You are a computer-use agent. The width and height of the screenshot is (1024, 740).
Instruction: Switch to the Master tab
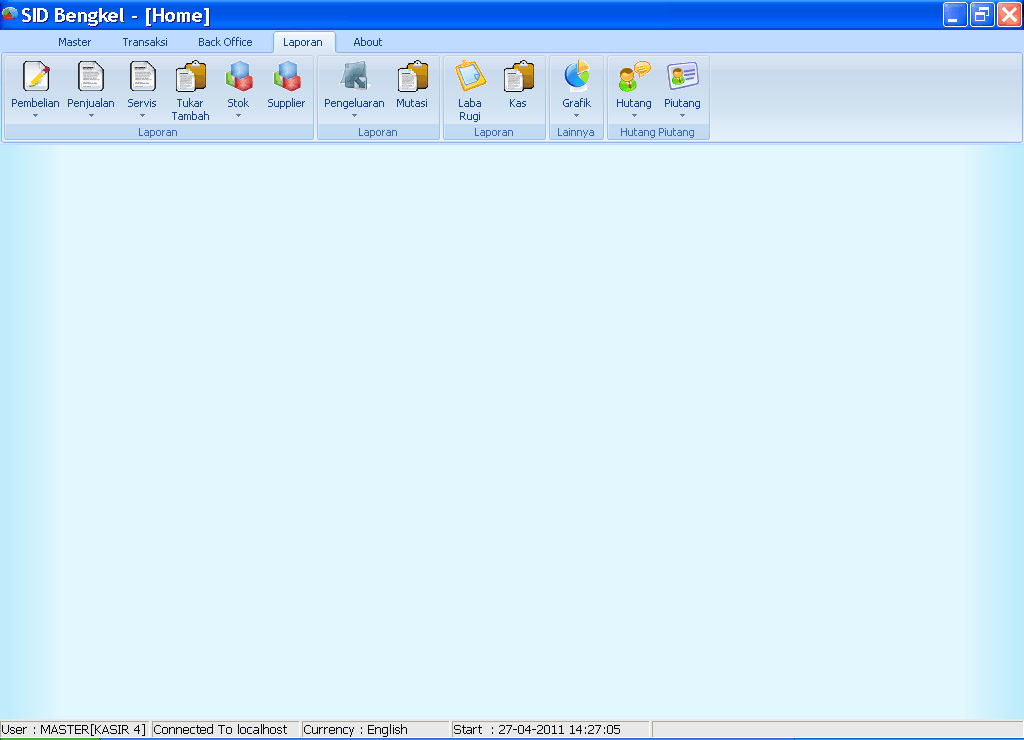pyautogui.click(x=75, y=42)
